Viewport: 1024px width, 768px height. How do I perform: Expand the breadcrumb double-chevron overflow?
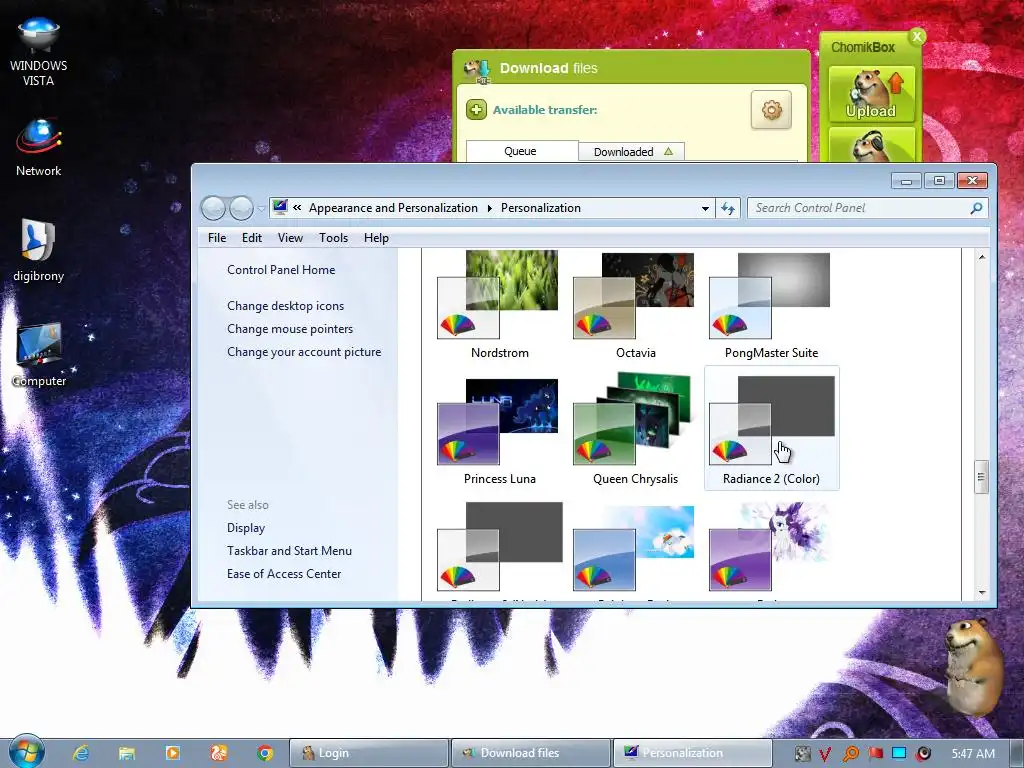tap(297, 208)
